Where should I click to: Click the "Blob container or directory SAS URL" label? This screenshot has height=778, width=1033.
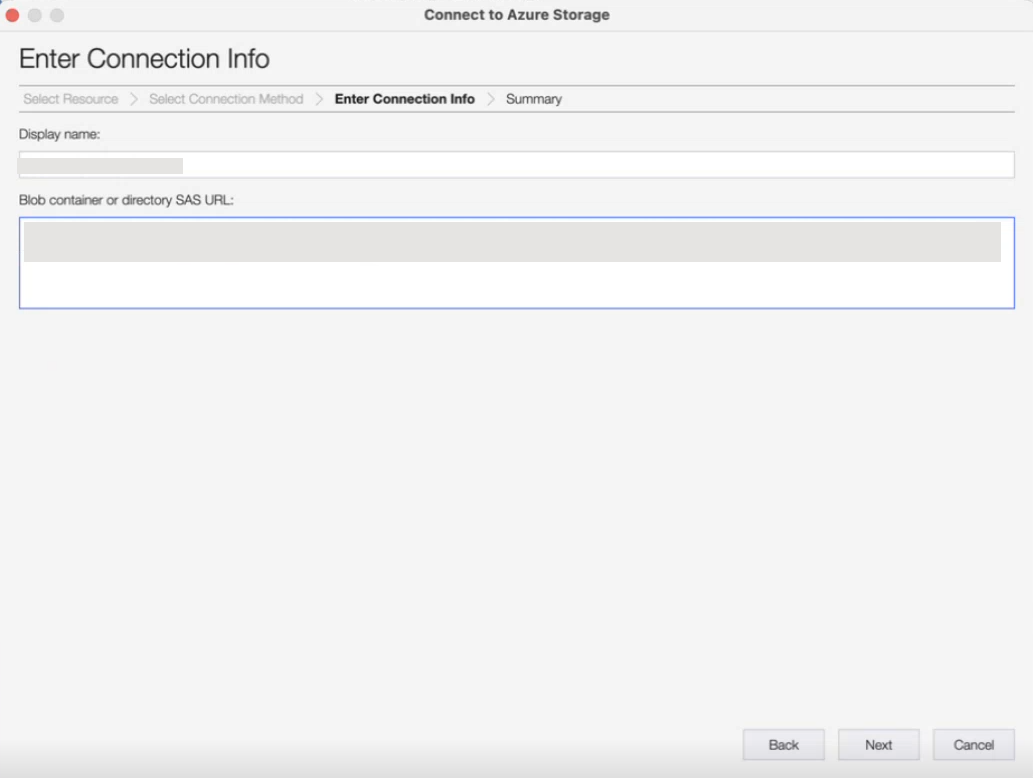click(126, 200)
